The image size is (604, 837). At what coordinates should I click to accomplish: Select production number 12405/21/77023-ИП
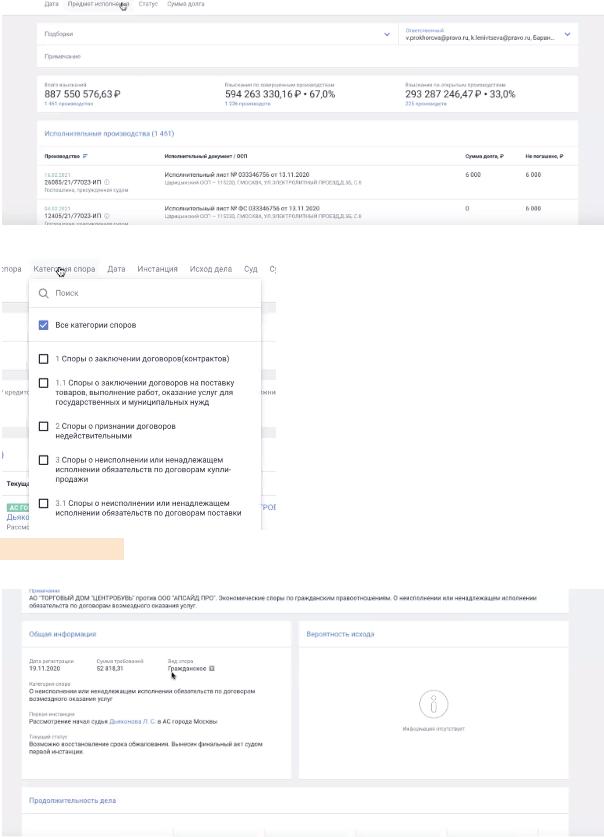tap(73, 216)
